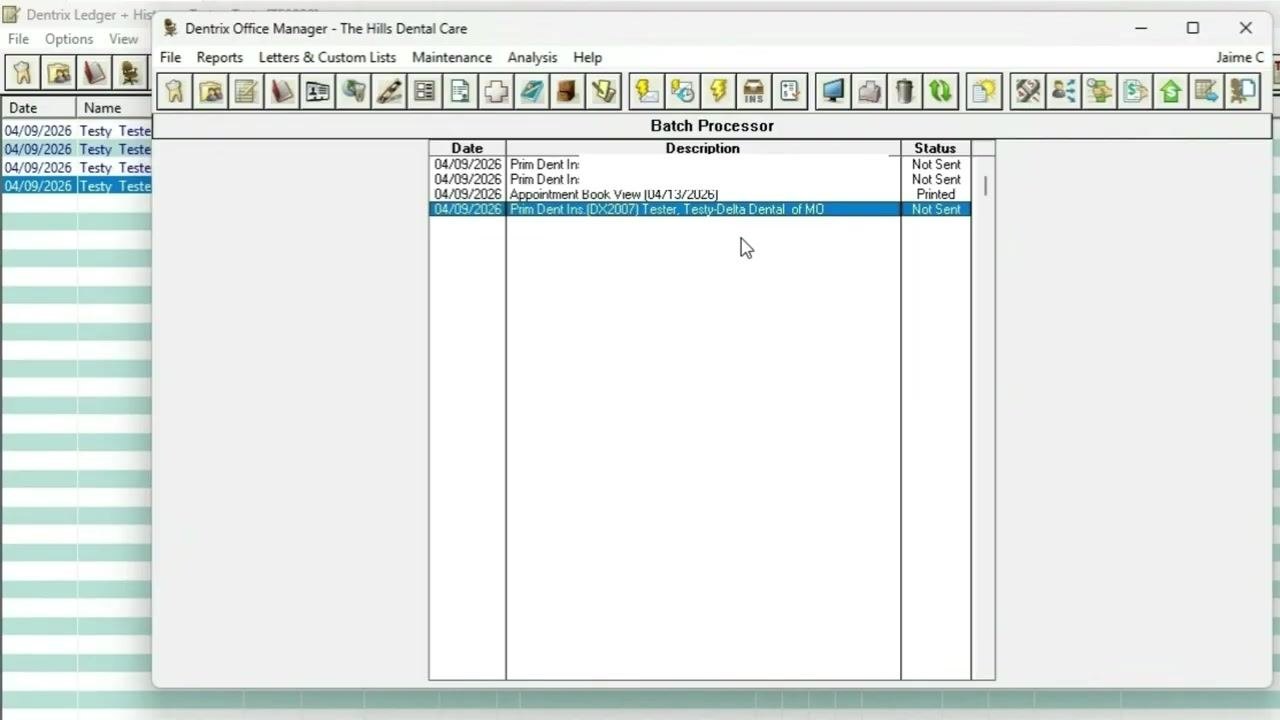This screenshot has height=720, width=1280.
Task: Click the printer icon in the toolbar
Action: (869, 92)
